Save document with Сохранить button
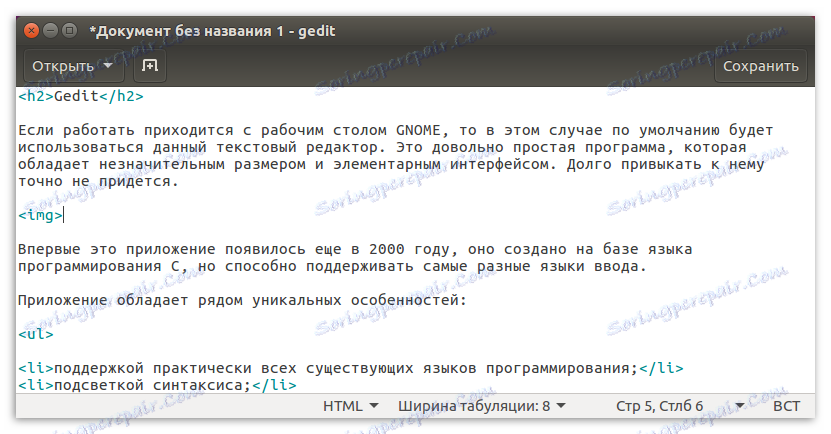 761,66
